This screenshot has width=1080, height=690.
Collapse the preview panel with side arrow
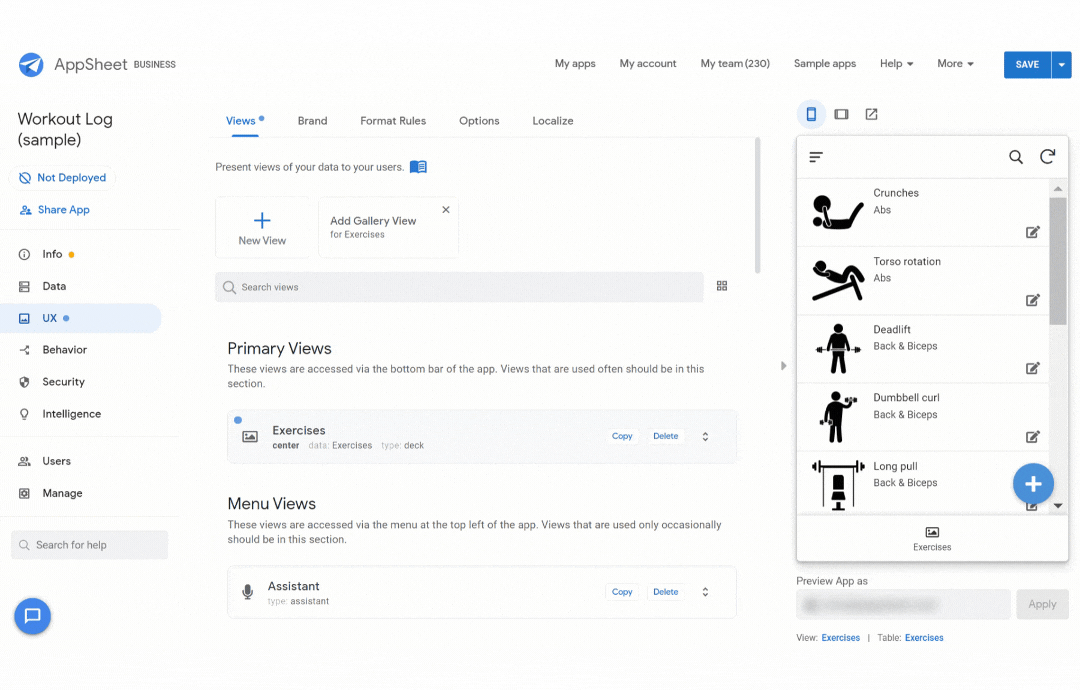click(783, 366)
